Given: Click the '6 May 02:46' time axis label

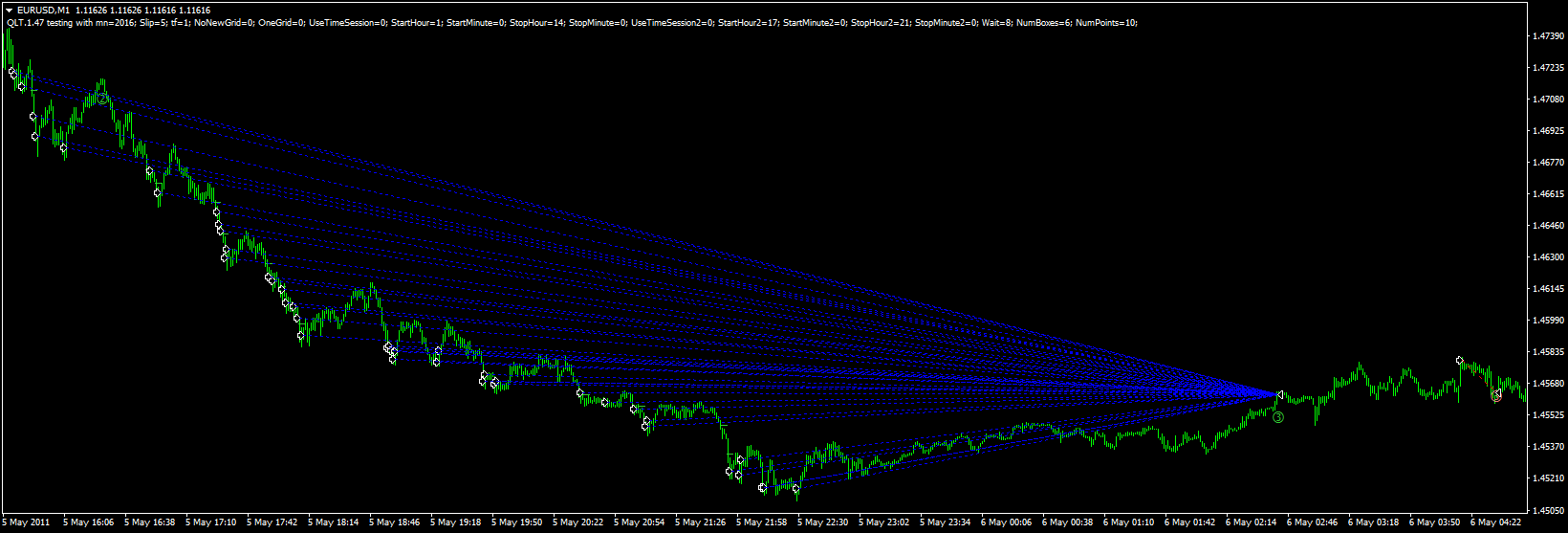Looking at the screenshot, I should [x=1313, y=522].
